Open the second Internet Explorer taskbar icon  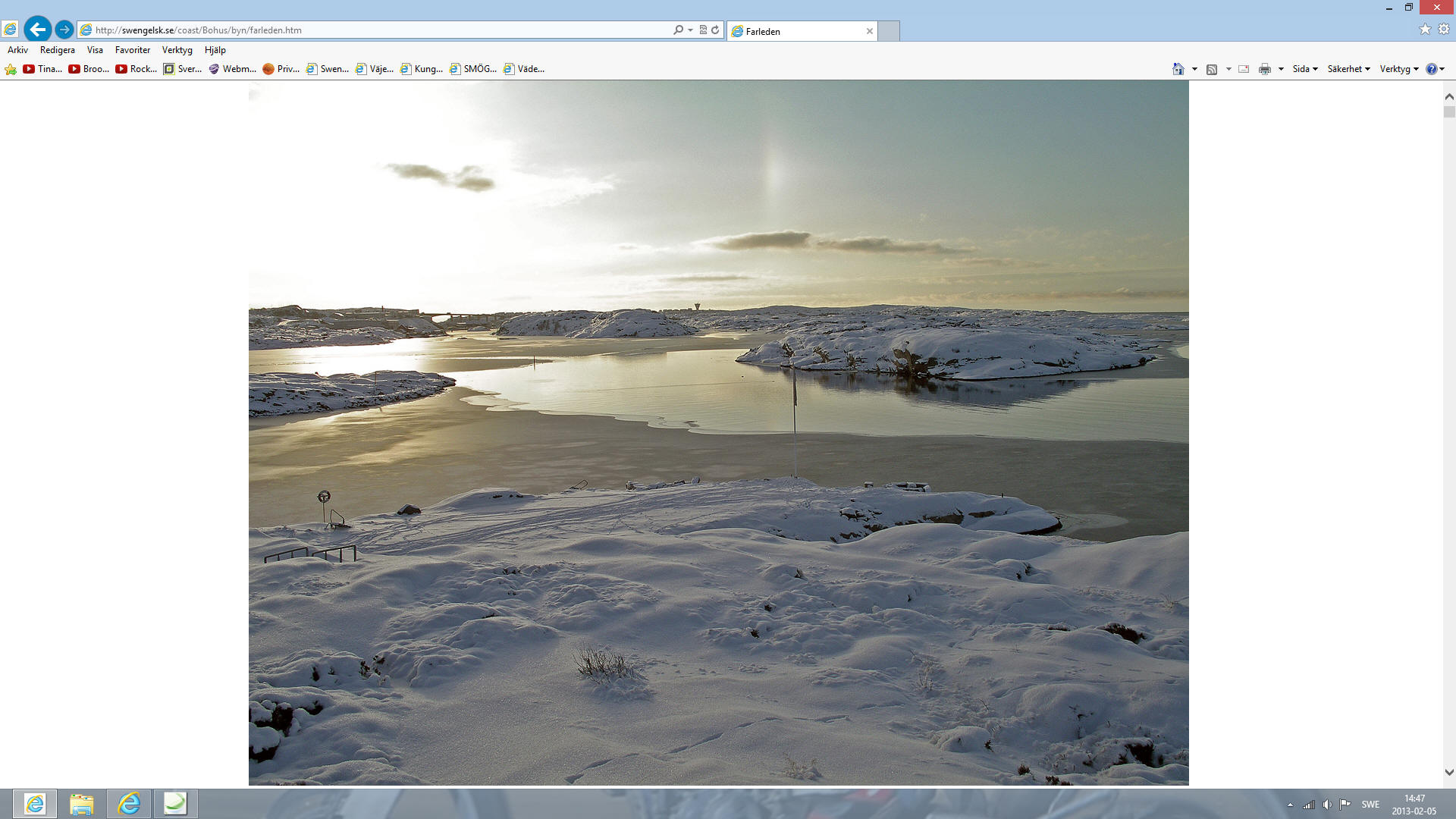(129, 803)
